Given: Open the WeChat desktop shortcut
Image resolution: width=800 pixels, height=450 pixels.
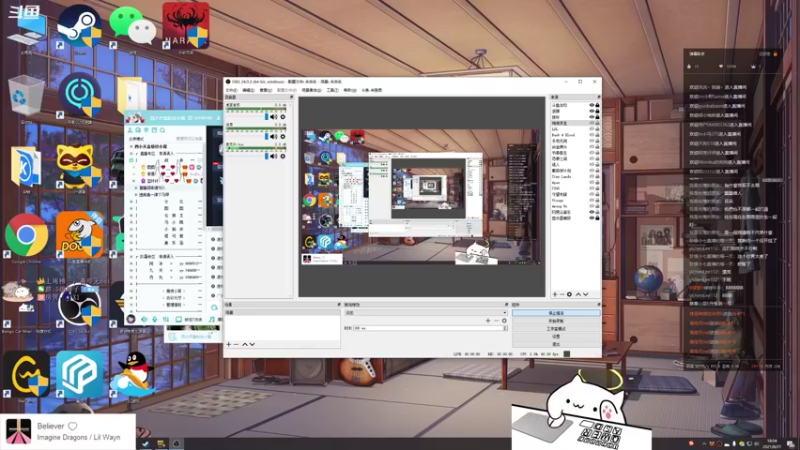Looking at the screenshot, I should pos(133,27).
